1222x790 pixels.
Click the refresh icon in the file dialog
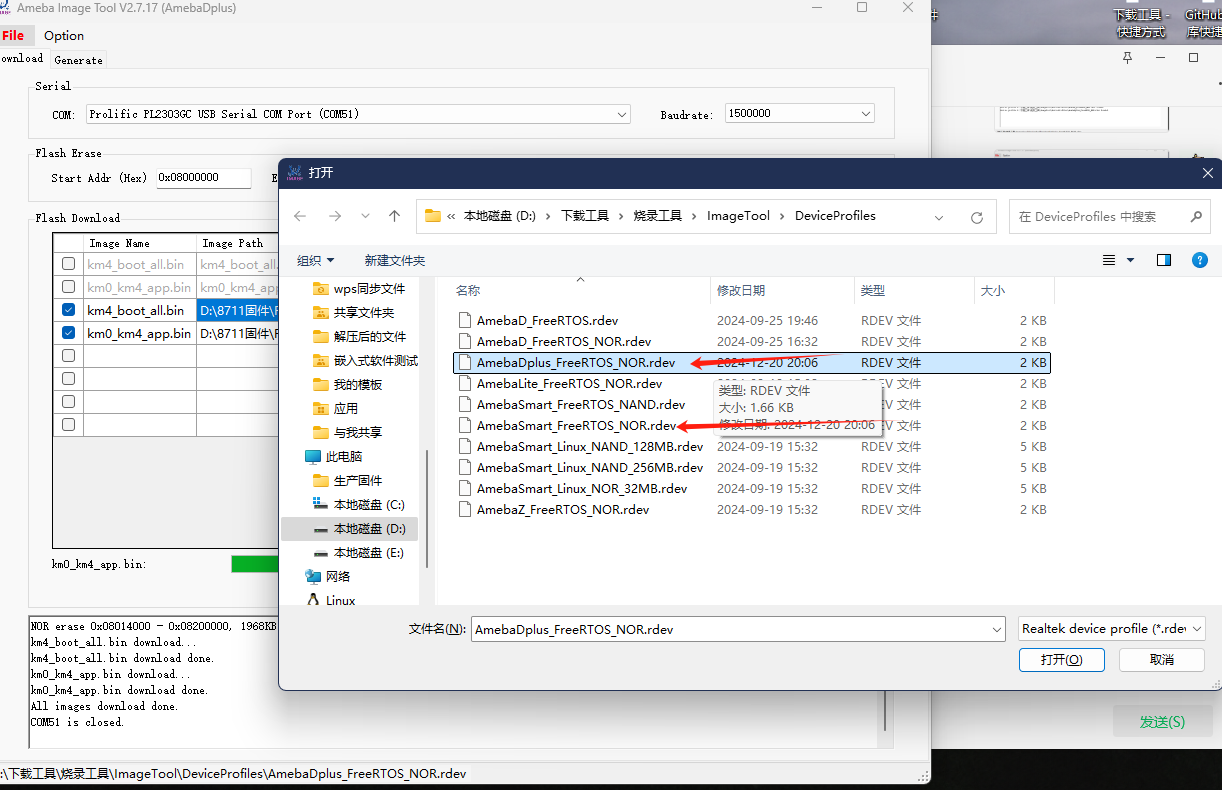[x=976, y=216]
